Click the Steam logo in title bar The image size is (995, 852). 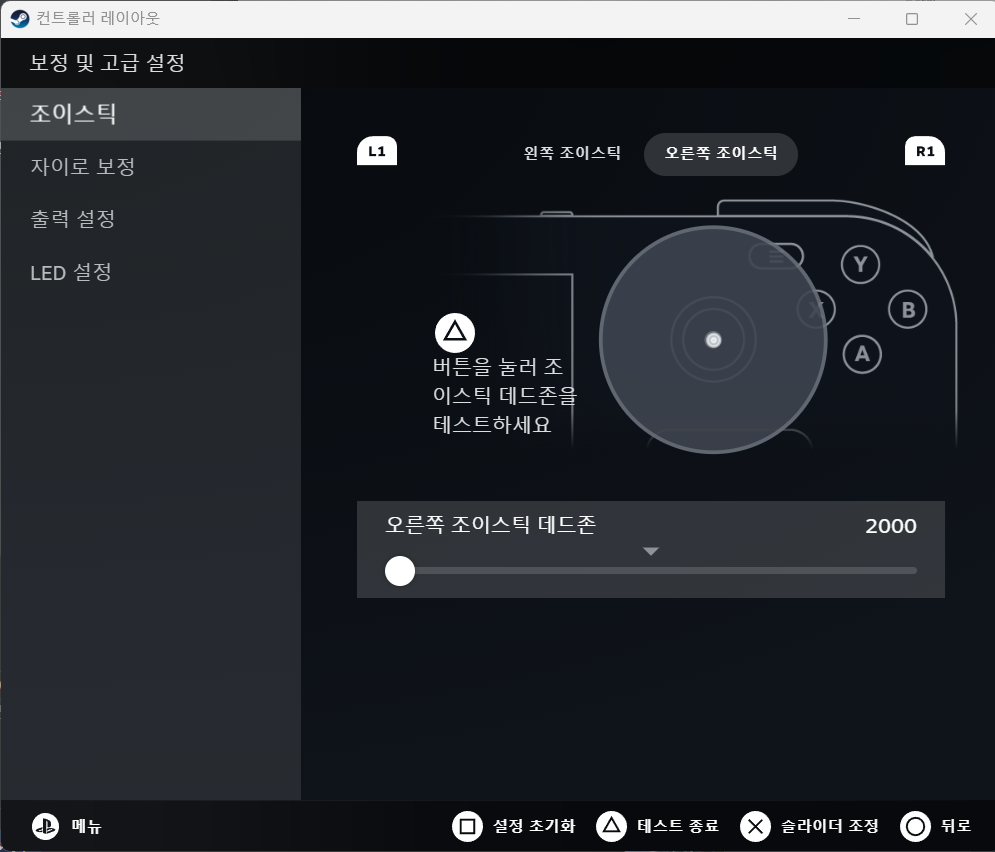[20, 19]
